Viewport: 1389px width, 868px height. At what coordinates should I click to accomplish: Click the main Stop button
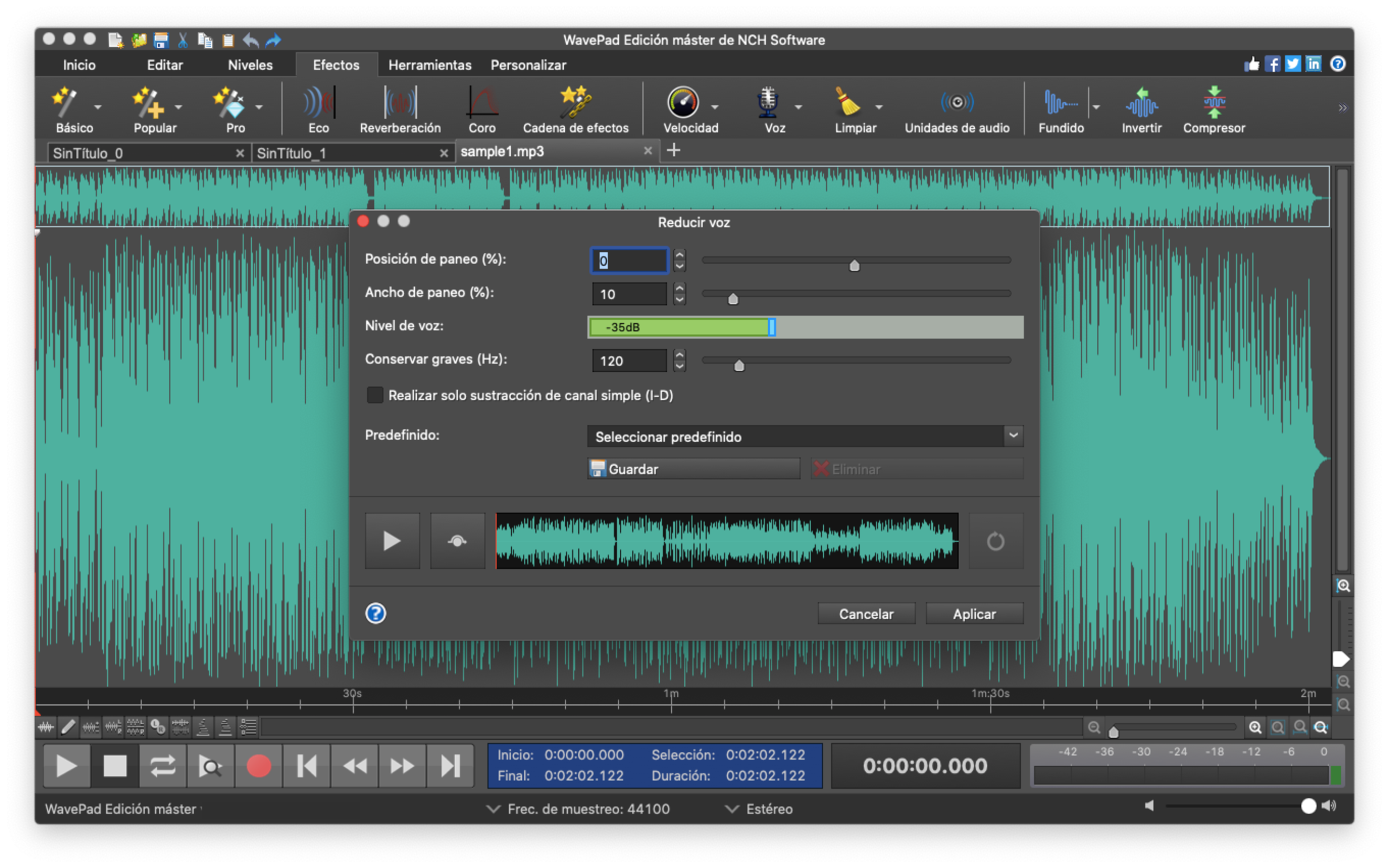coord(115,766)
